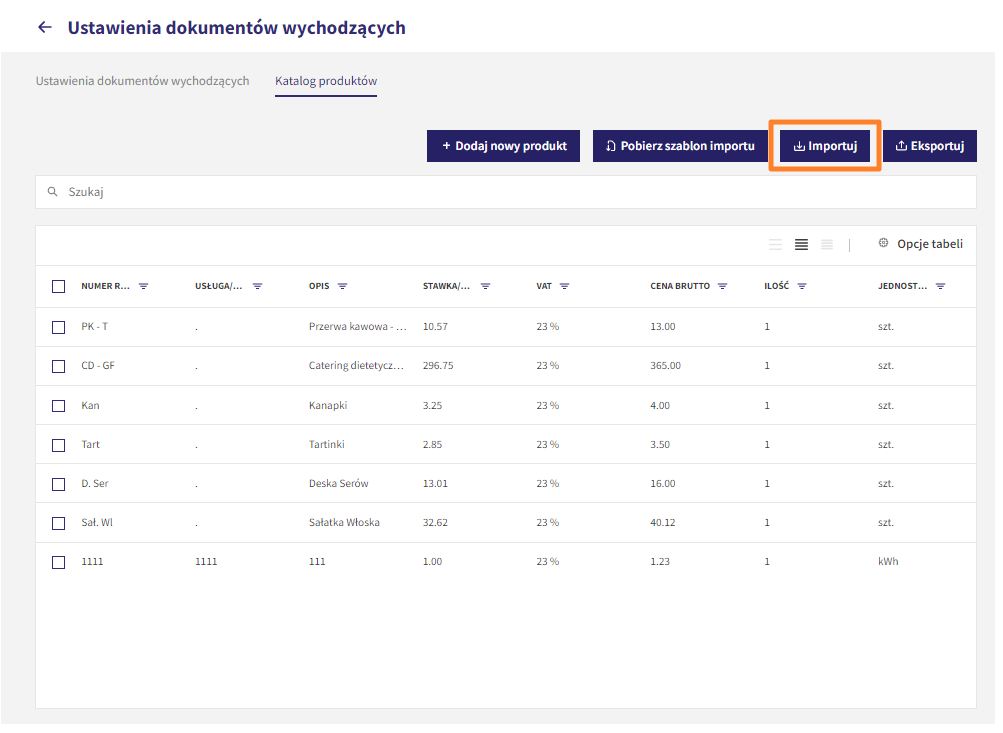1003x733 pixels.
Task: Focus the Szukaj search field
Action: (x=505, y=192)
